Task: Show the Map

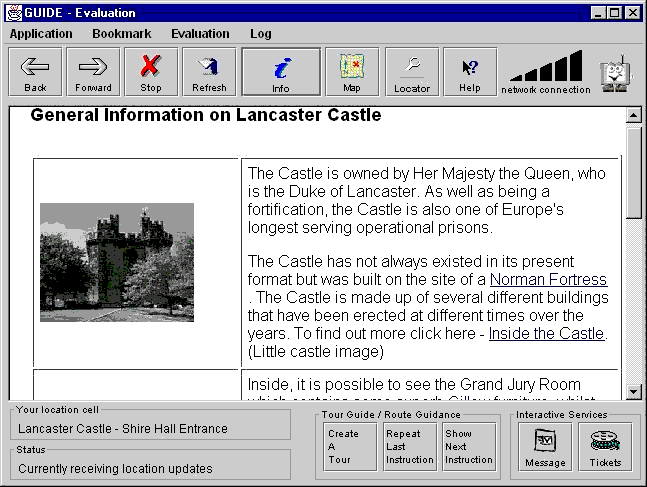Action: click(x=352, y=72)
